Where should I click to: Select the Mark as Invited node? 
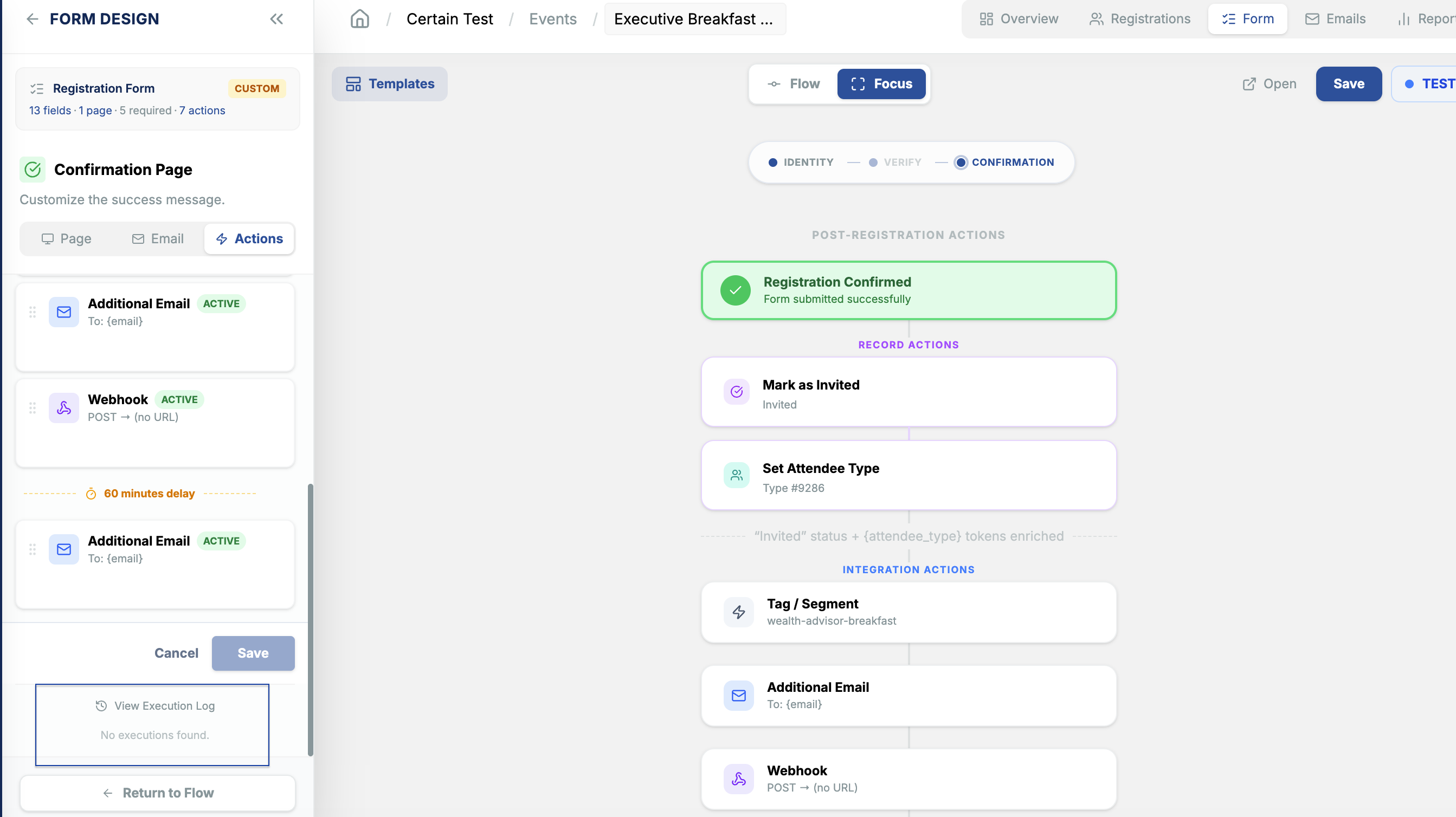point(909,392)
